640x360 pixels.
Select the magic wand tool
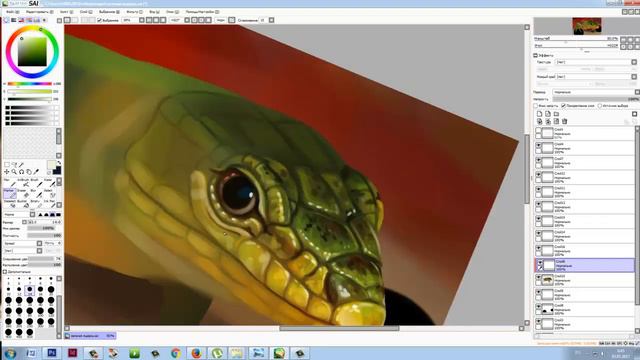22,165
